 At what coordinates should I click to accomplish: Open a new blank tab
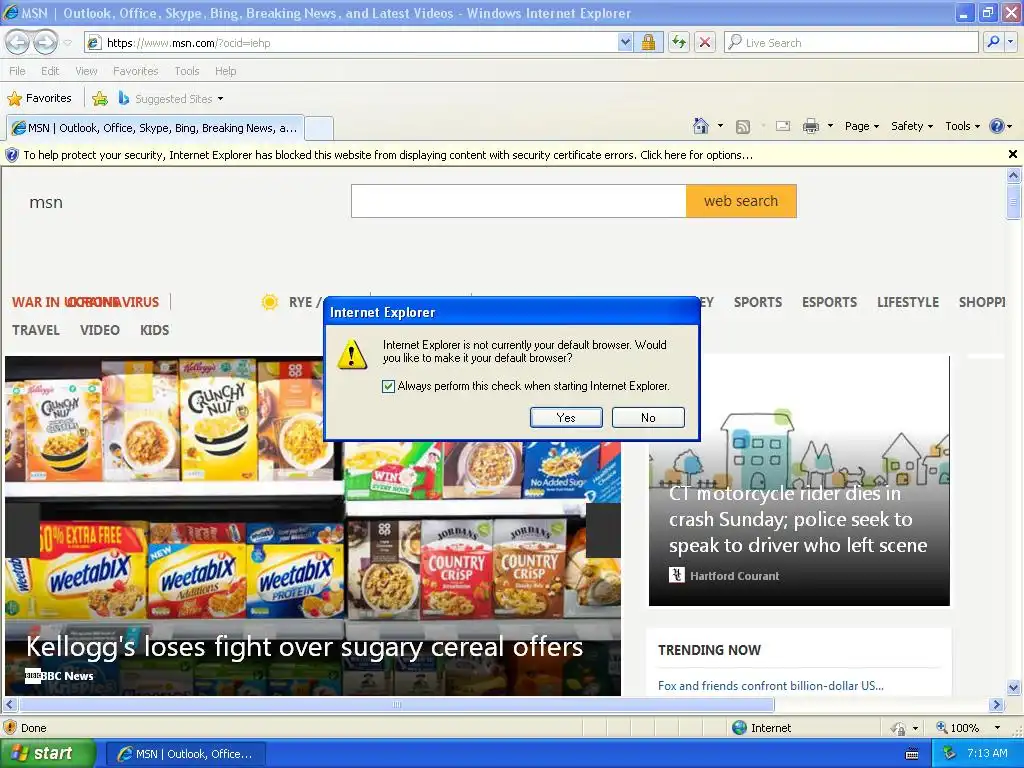(319, 128)
